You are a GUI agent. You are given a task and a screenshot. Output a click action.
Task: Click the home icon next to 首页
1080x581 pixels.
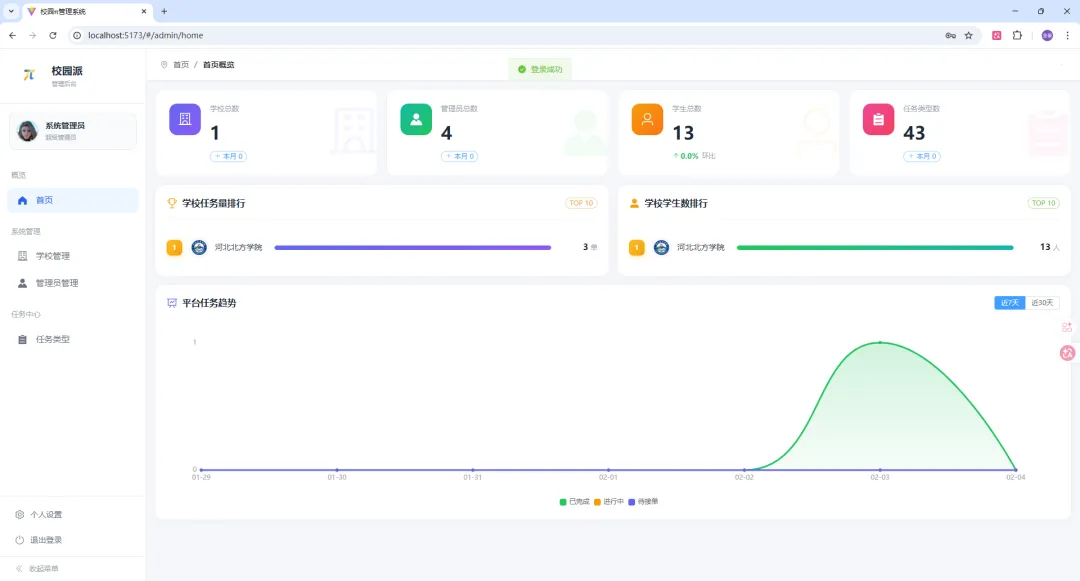click(22, 200)
